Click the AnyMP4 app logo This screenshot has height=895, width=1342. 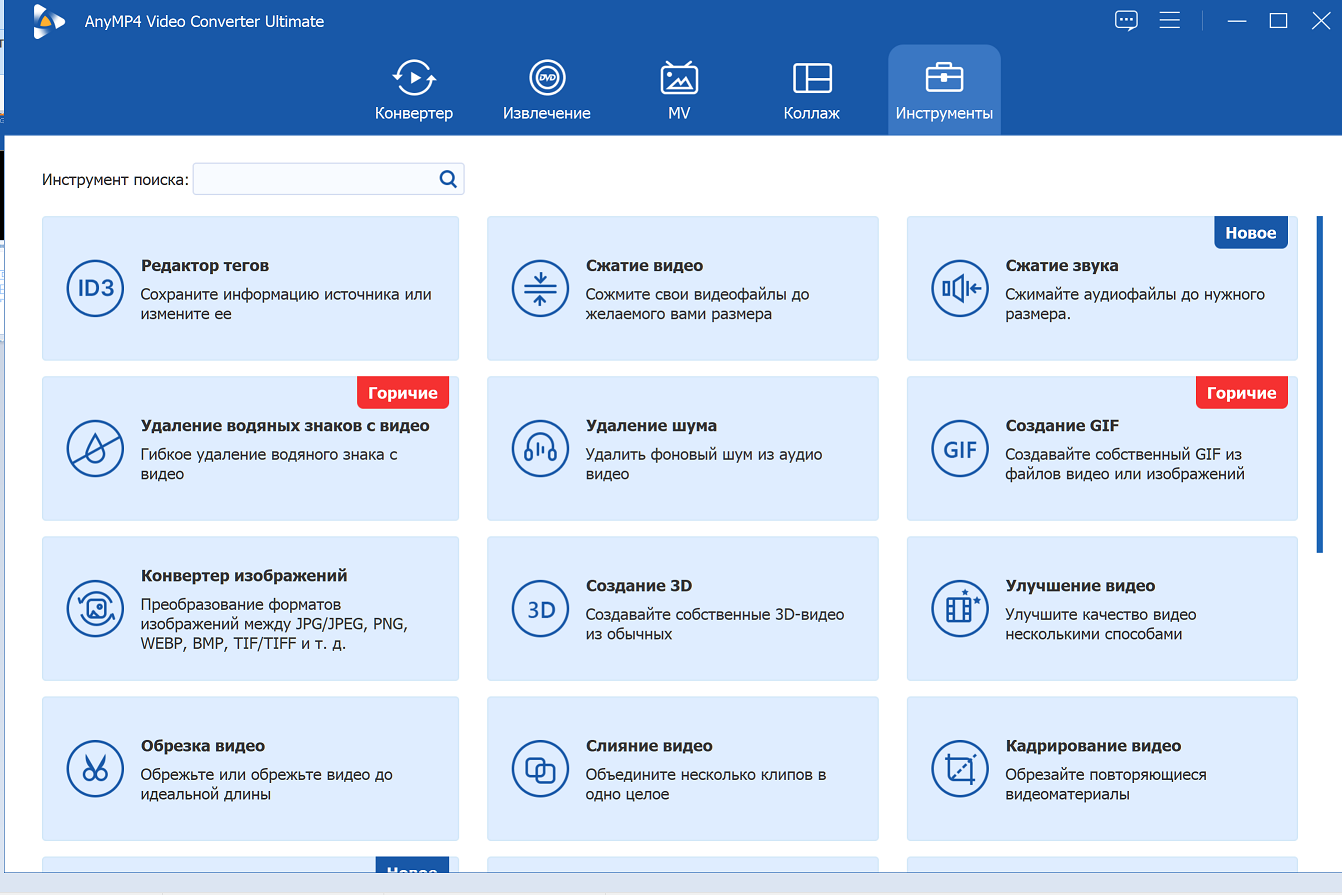[x=49, y=21]
